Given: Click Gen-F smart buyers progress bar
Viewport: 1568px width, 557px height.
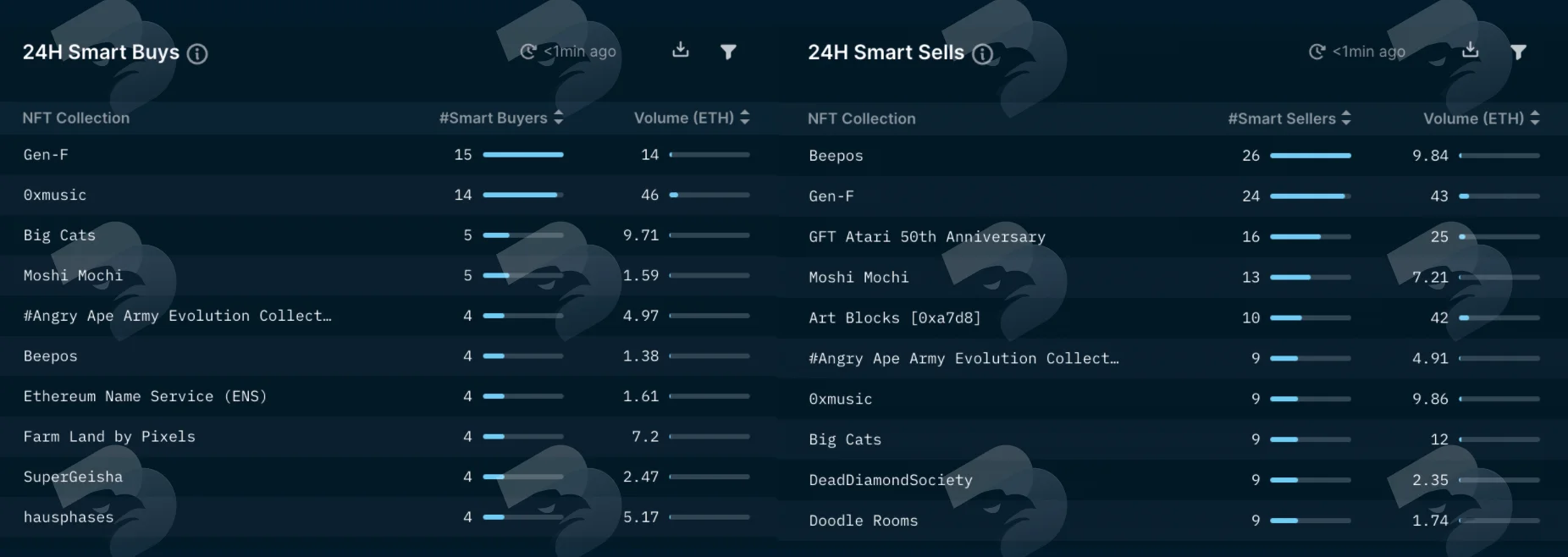Looking at the screenshot, I should (523, 155).
